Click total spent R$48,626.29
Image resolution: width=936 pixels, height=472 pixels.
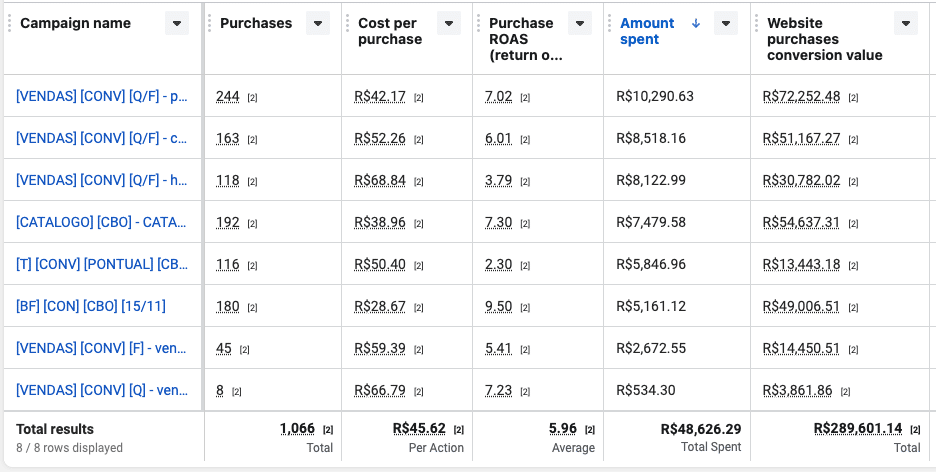[701, 429]
